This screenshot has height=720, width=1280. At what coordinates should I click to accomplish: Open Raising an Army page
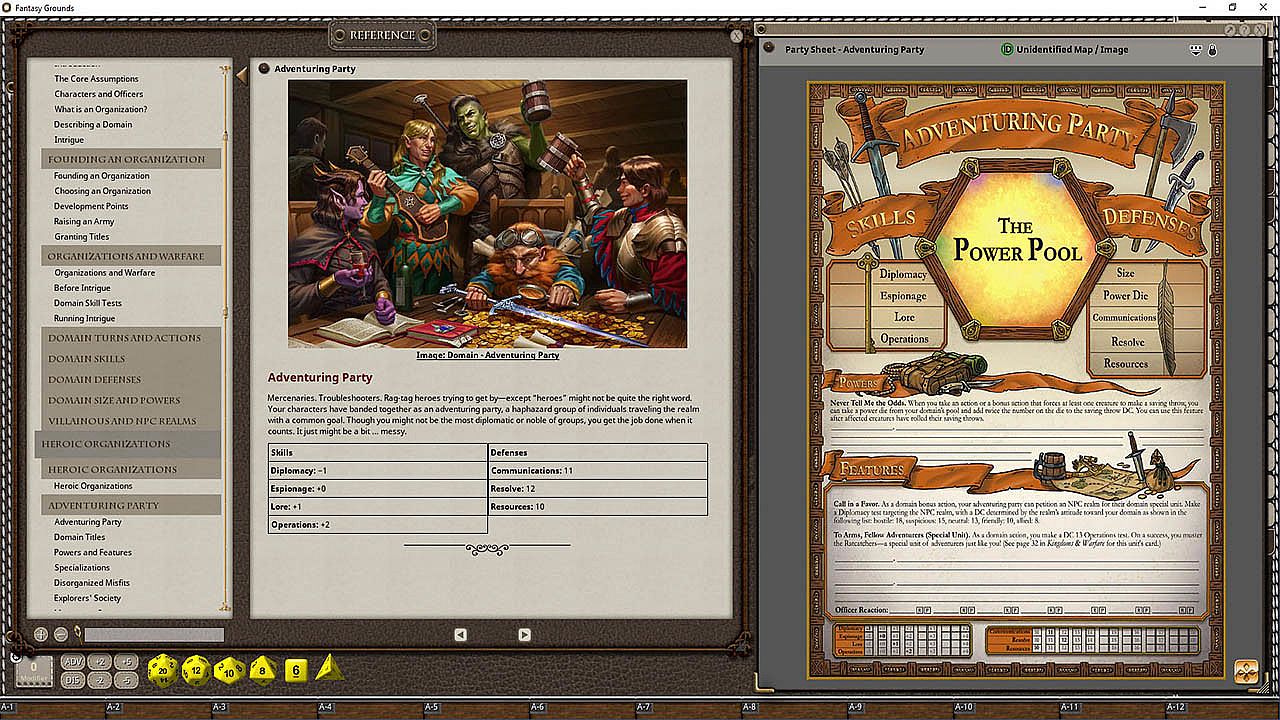coord(84,222)
